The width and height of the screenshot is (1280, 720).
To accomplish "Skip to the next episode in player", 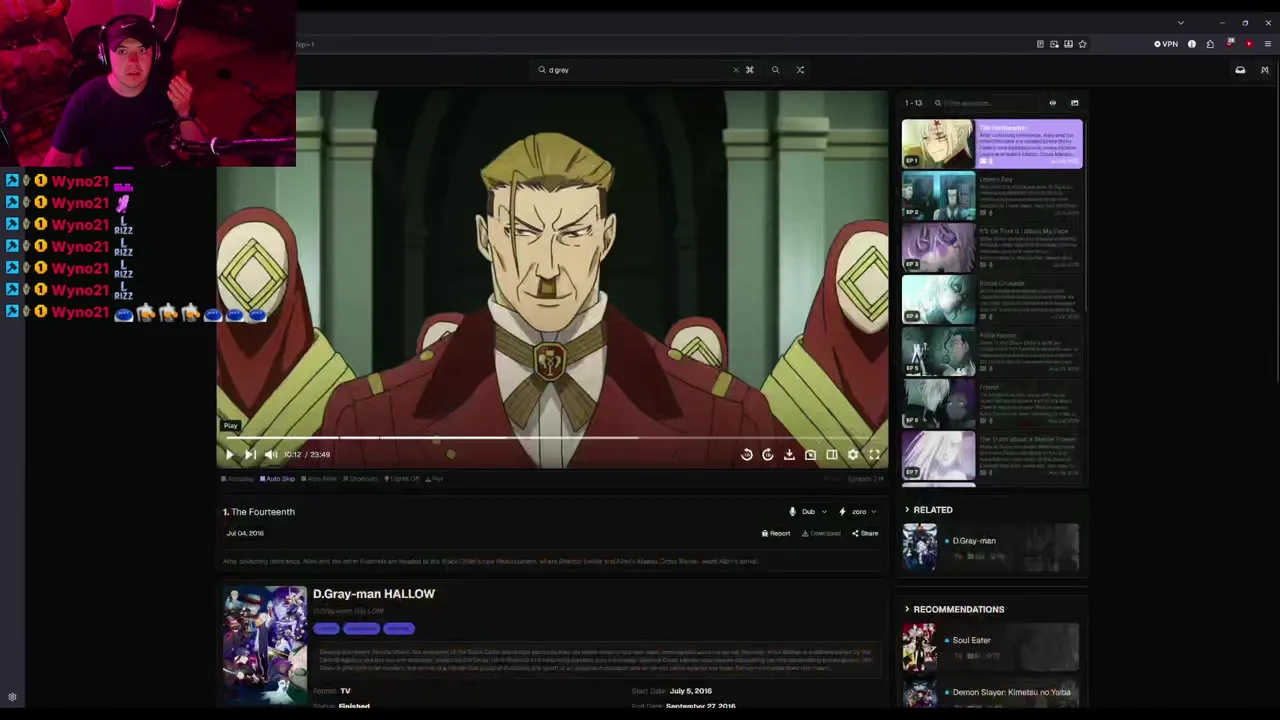I will (x=250, y=454).
